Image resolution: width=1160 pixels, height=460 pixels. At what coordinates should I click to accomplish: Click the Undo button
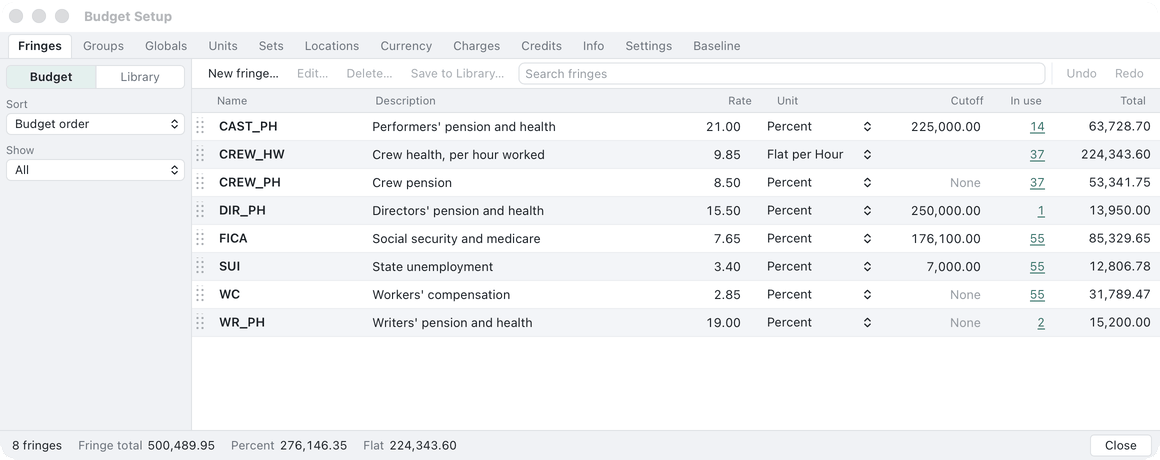(1082, 73)
